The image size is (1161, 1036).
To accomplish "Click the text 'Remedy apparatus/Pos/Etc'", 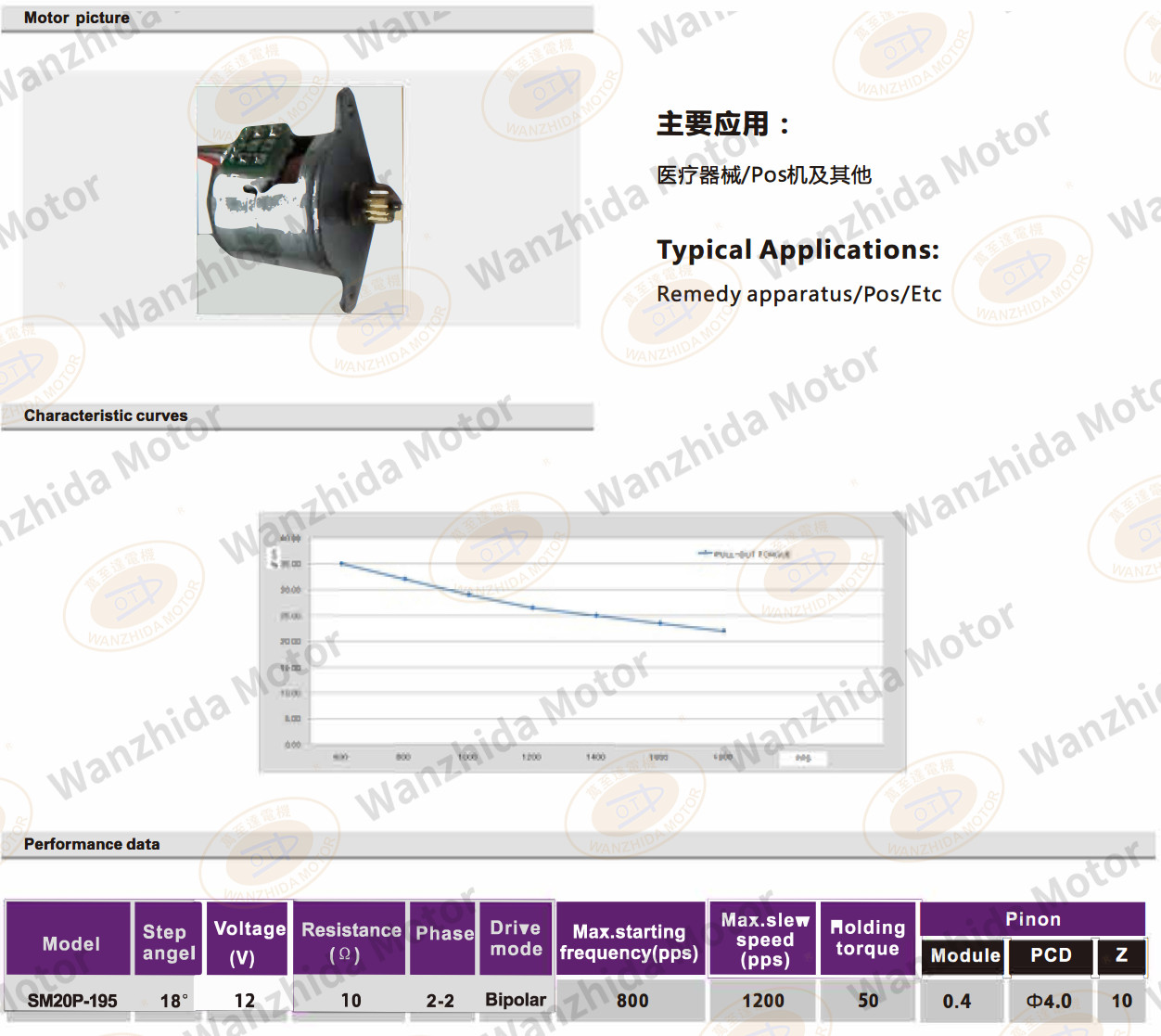I will click(x=799, y=294).
